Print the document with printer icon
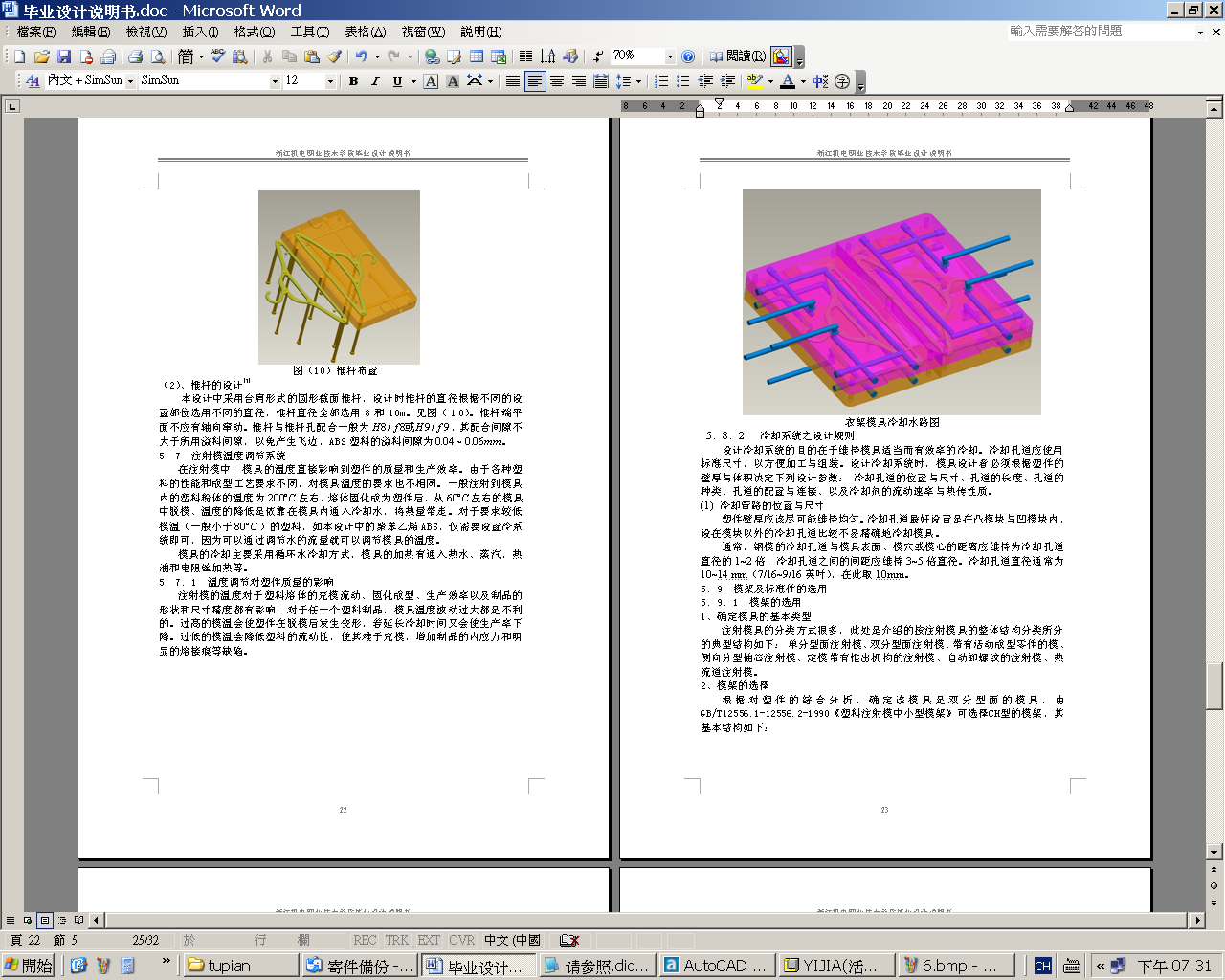The height and width of the screenshot is (980, 1225). tap(135, 56)
